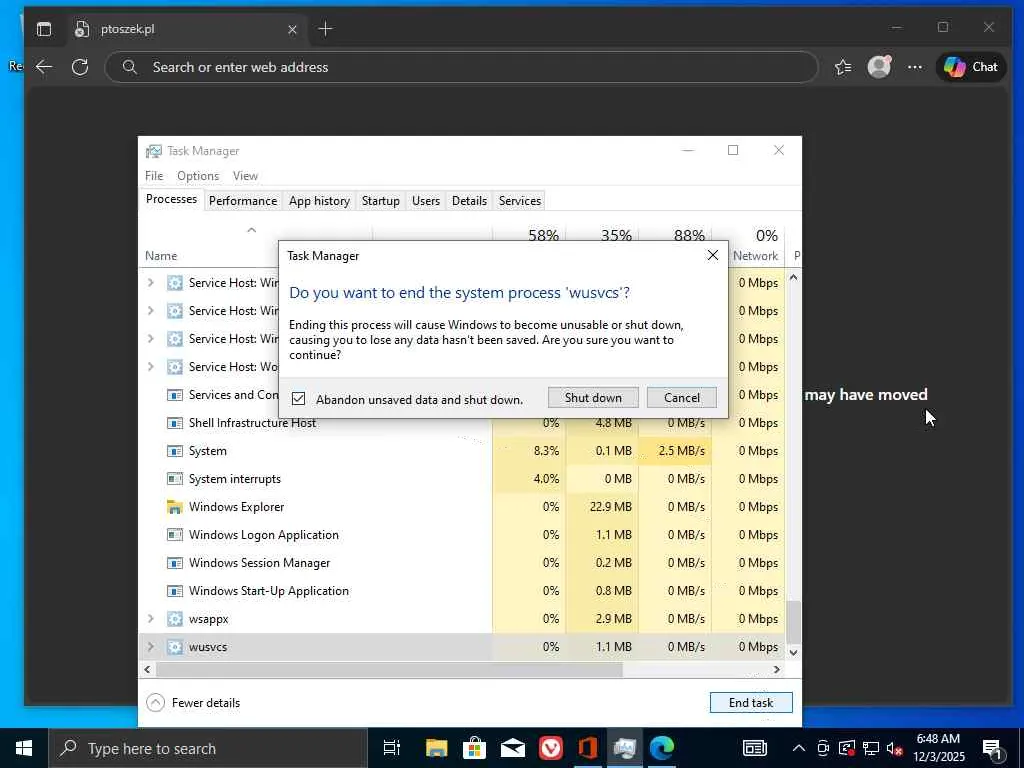Open Edge settings and more ellipsis
The width and height of the screenshot is (1024, 768).
915,67
